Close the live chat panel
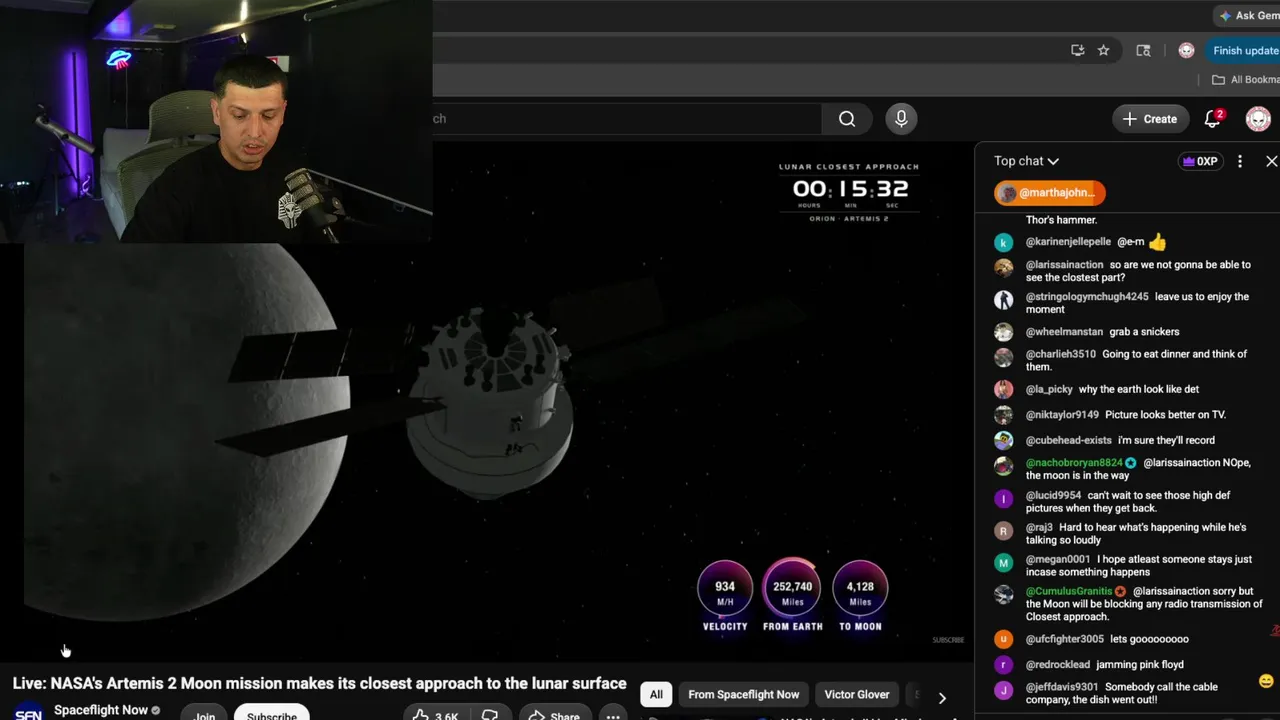 coord(1271,161)
